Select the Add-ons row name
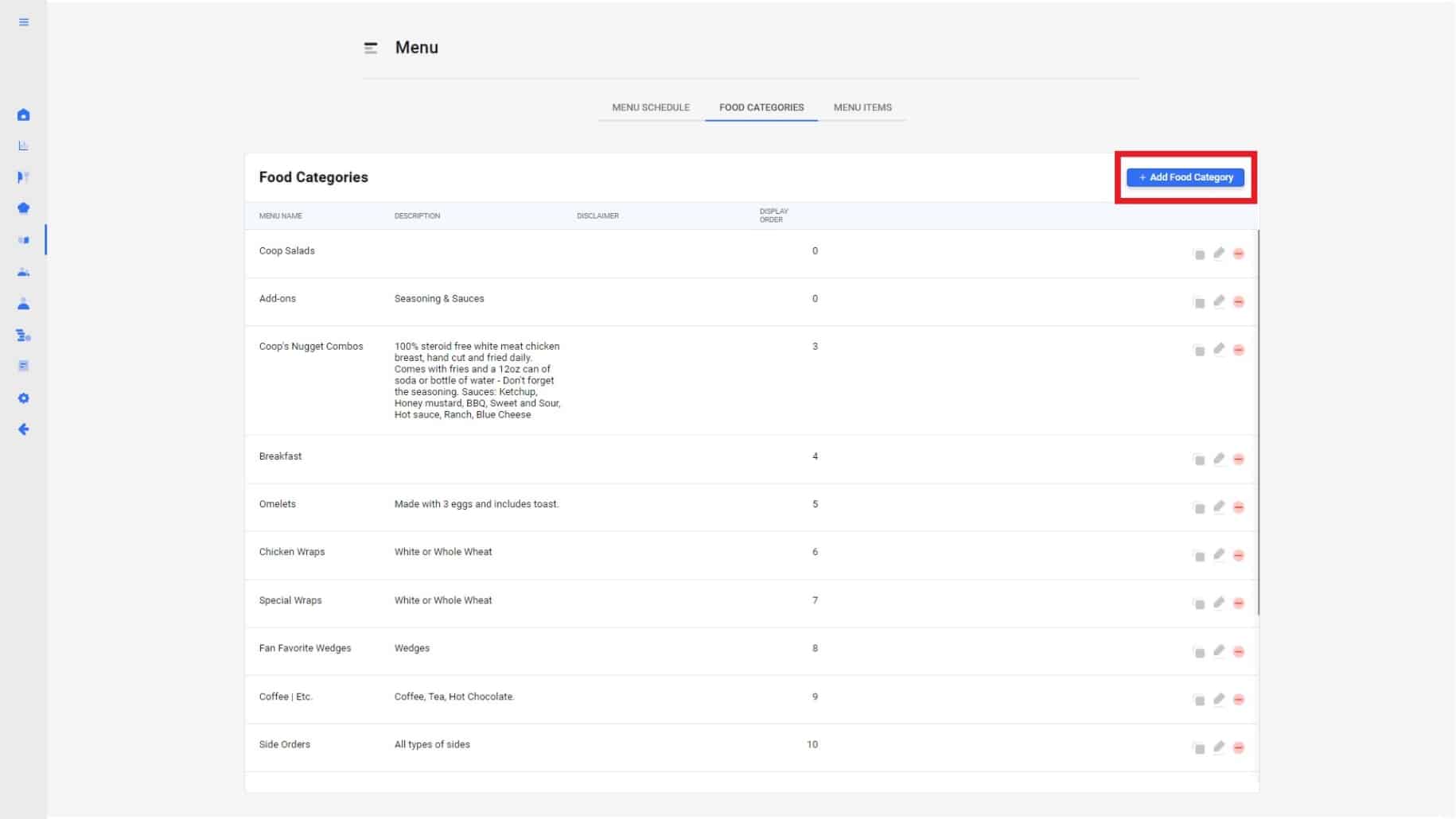The height and width of the screenshot is (819, 1456). point(278,299)
